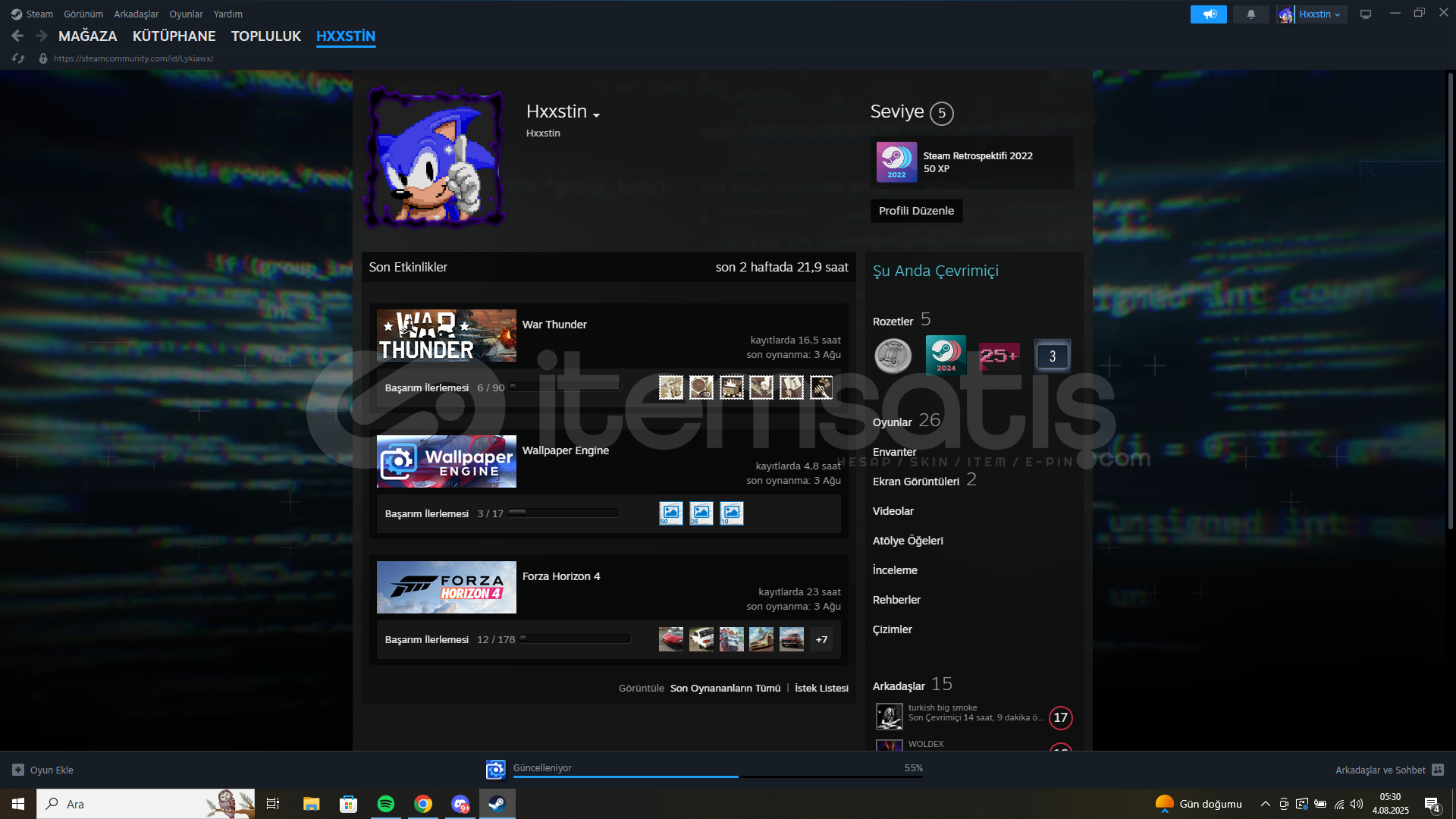Click first Wallpaper Engine achievement icon
The width and height of the screenshot is (1456, 819).
671,513
